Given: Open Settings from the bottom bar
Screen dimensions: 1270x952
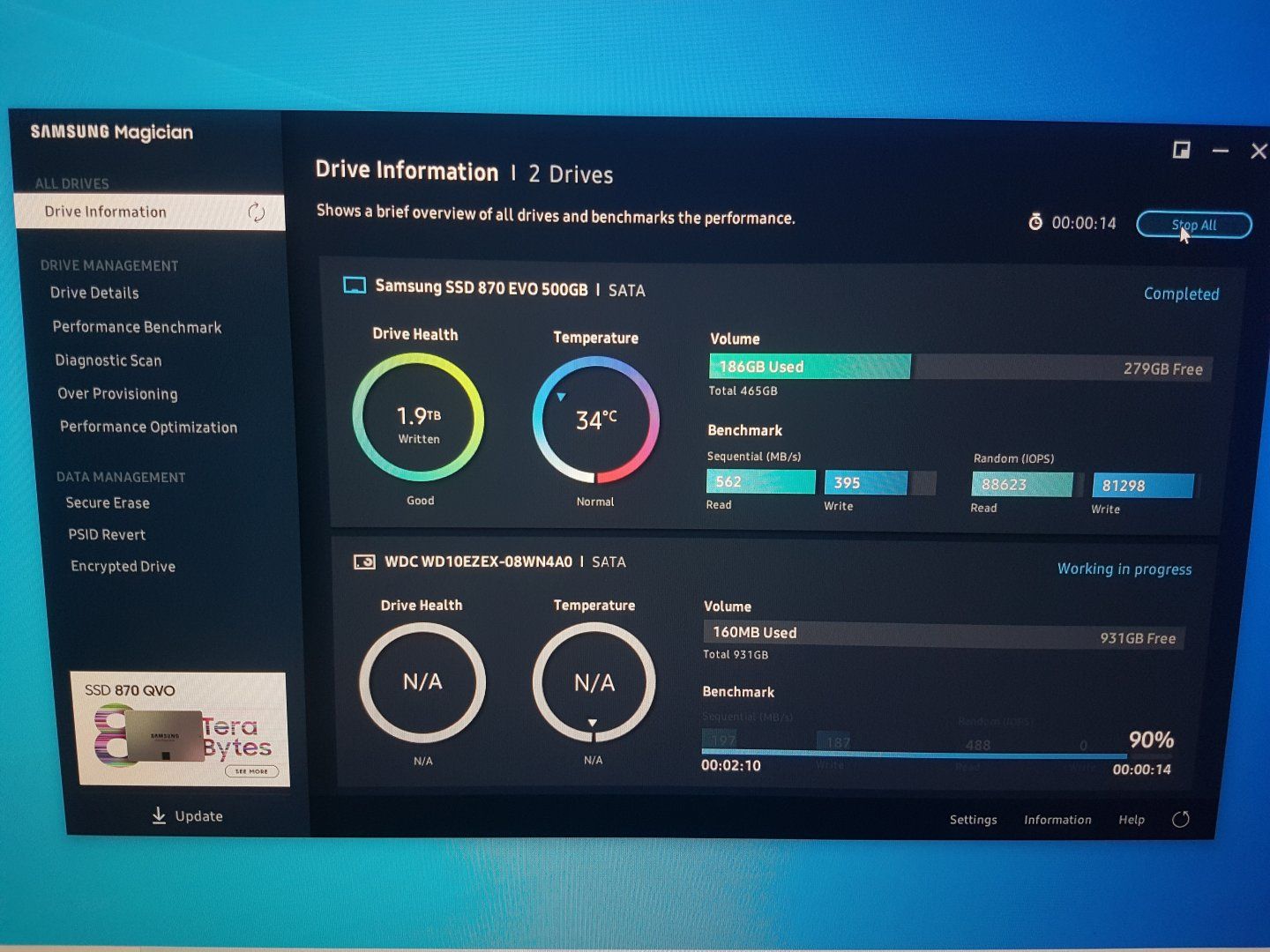Looking at the screenshot, I should click(x=973, y=820).
